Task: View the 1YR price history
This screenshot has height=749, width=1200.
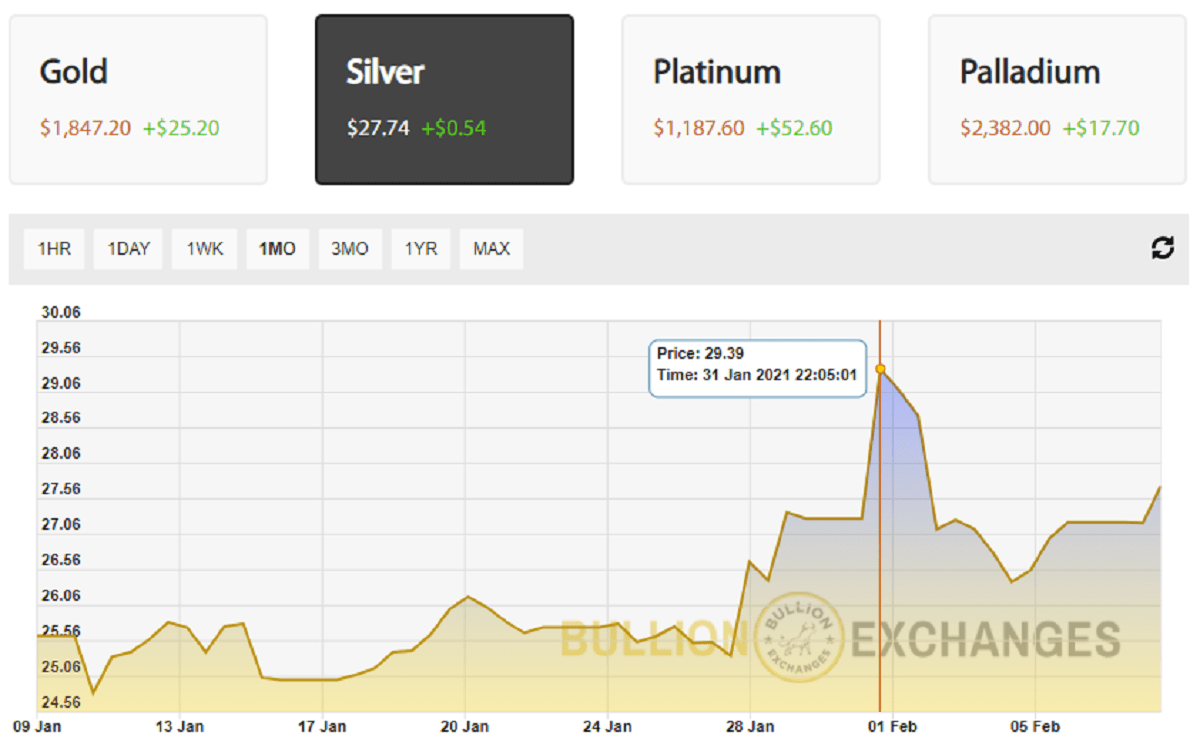Action: tap(421, 249)
